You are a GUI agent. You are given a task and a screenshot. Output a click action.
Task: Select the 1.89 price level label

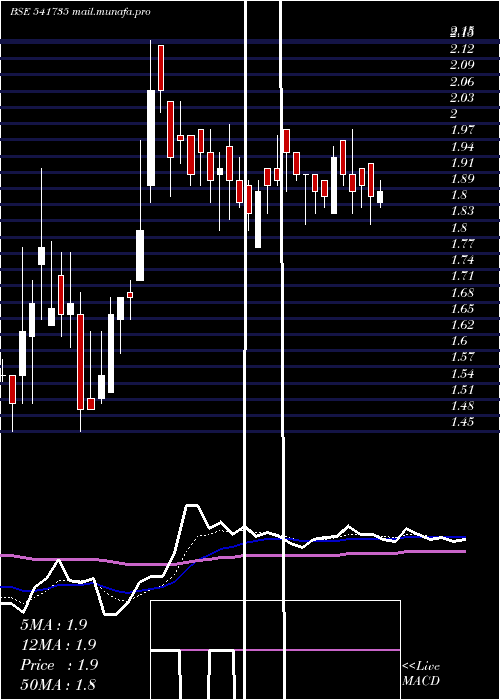pos(462,179)
